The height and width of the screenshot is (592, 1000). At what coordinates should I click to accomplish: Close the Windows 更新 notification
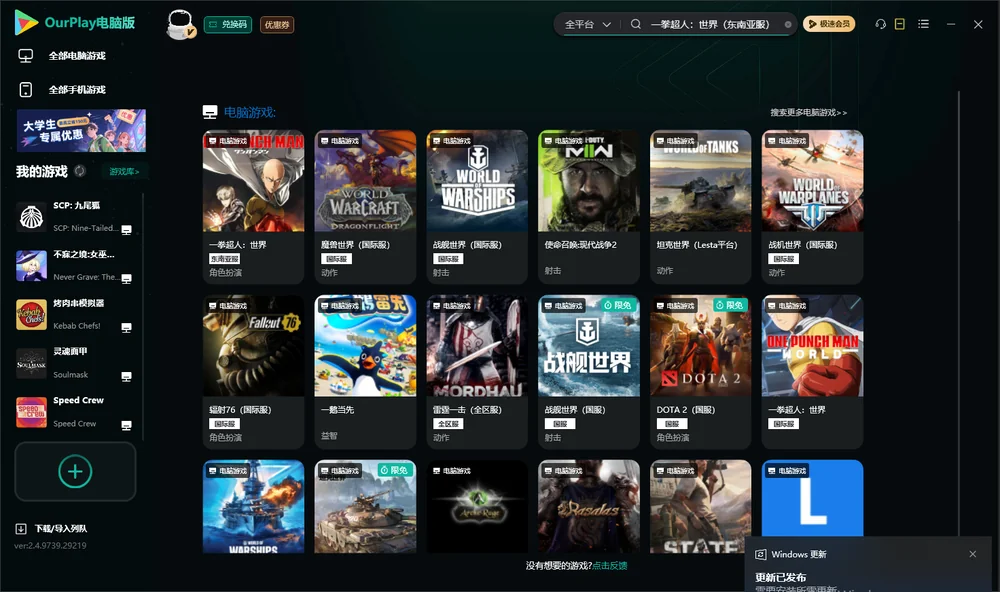click(973, 554)
